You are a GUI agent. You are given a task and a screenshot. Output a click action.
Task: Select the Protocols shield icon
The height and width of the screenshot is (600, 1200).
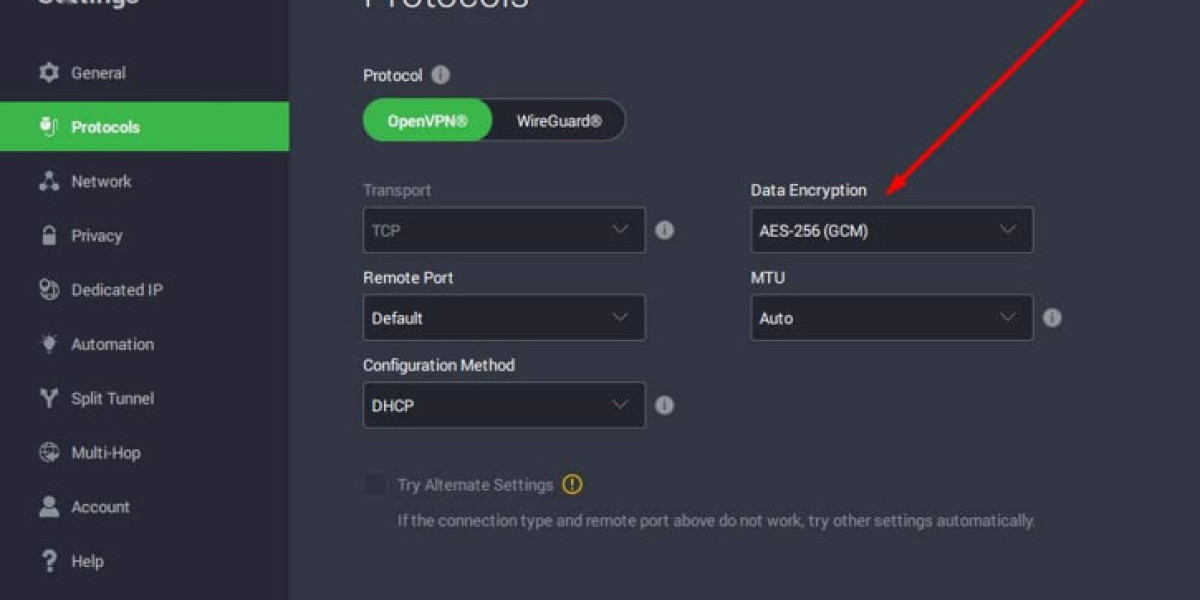tap(47, 127)
